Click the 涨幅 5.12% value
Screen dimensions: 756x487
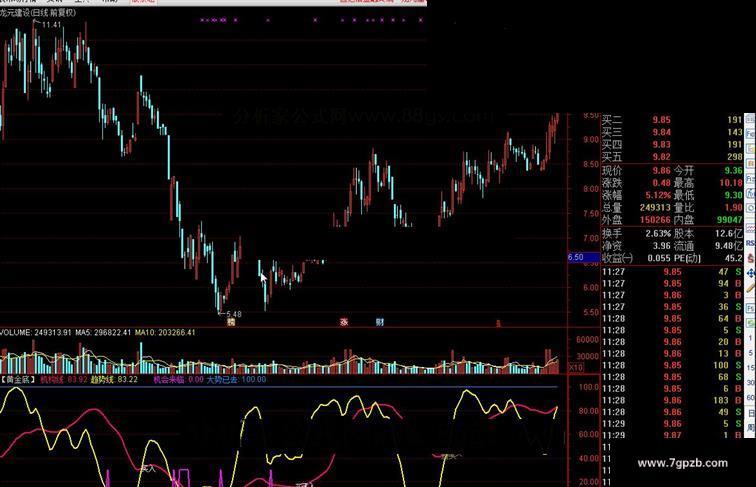[x=658, y=195]
